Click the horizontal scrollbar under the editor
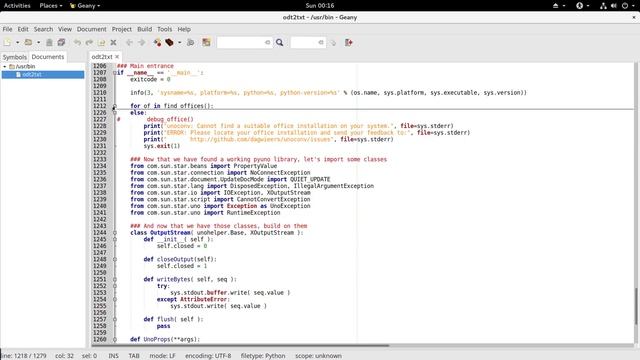Viewport: 640px width, 360px height. coord(240,345)
